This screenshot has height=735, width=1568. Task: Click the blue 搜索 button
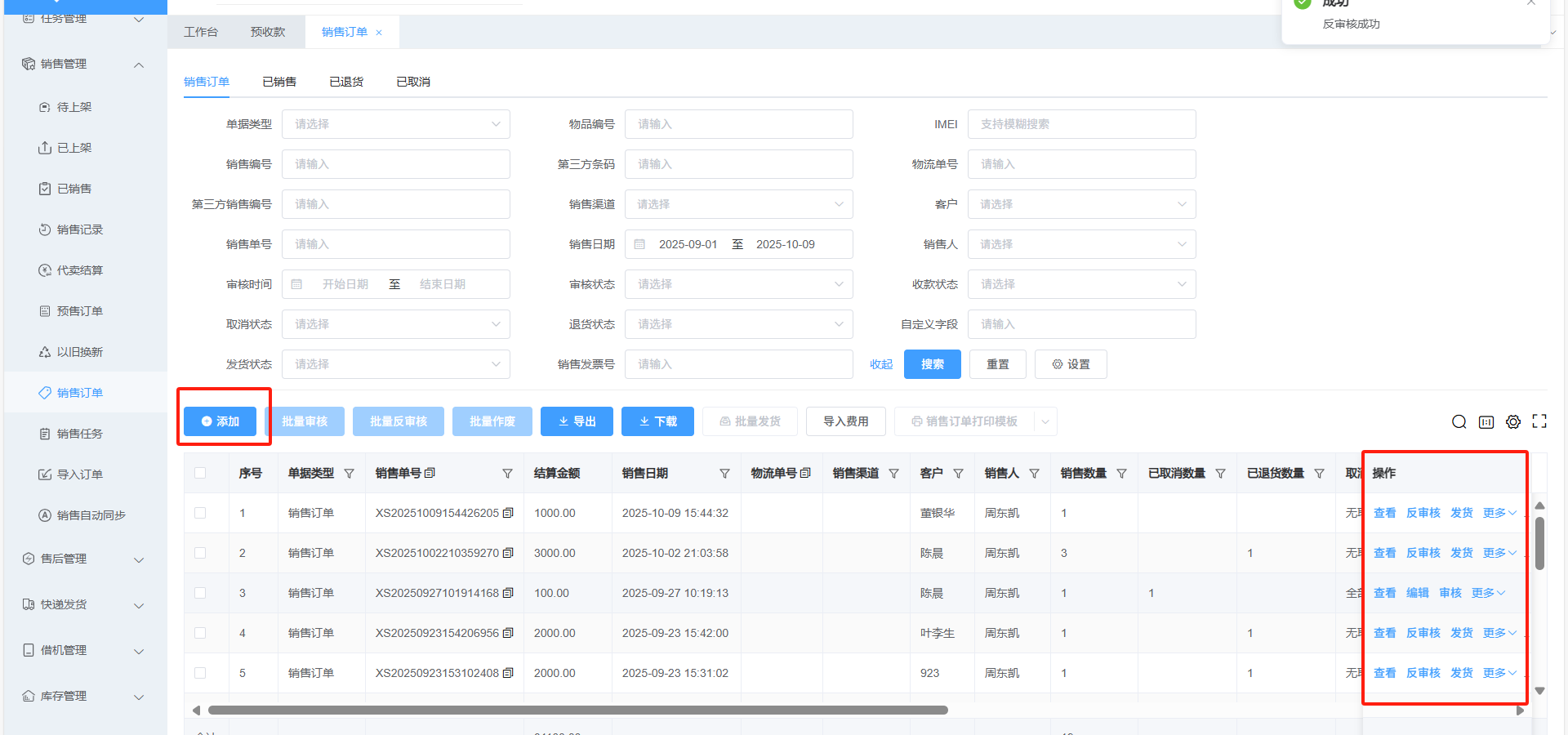(932, 364)
